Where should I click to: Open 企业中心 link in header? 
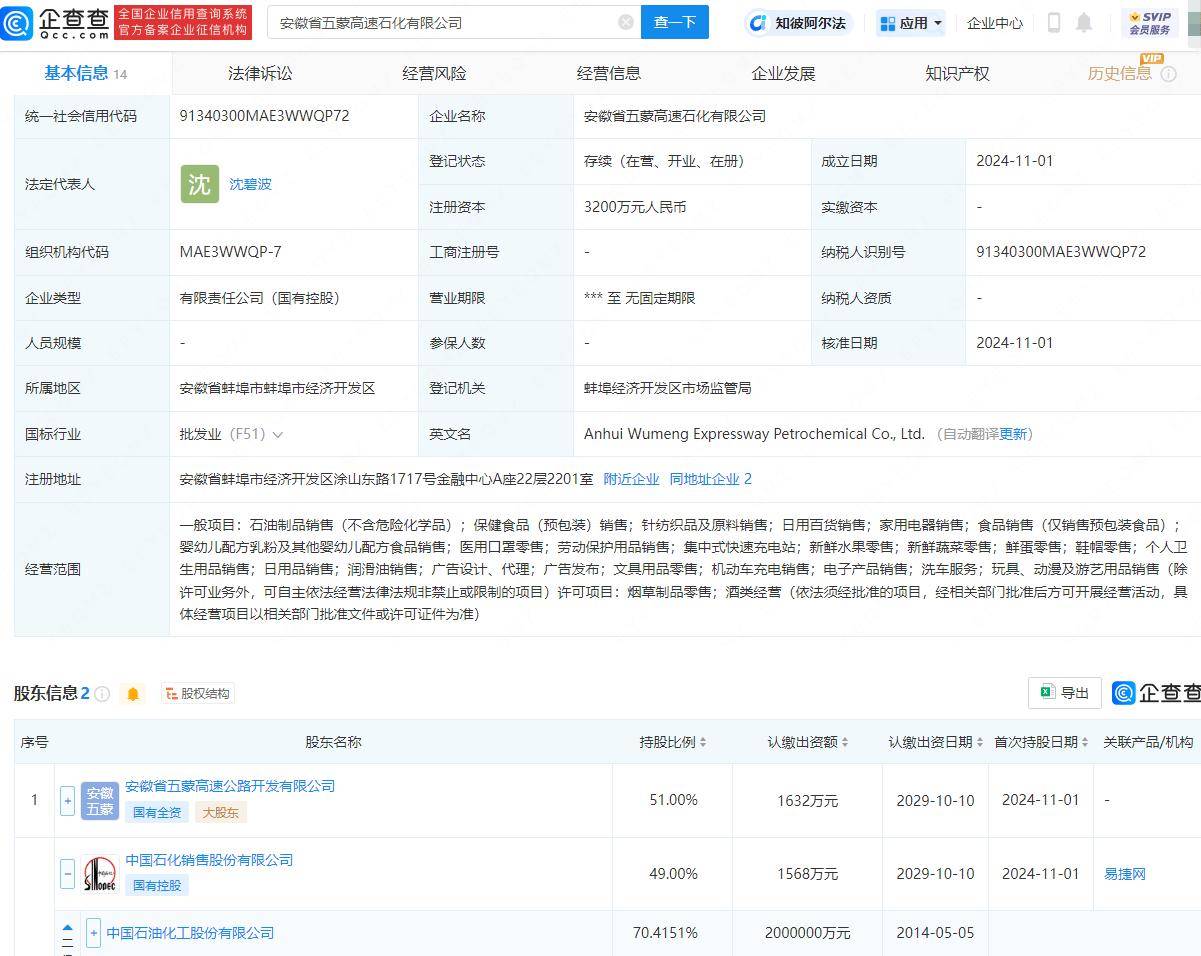(x=995, y=22)
